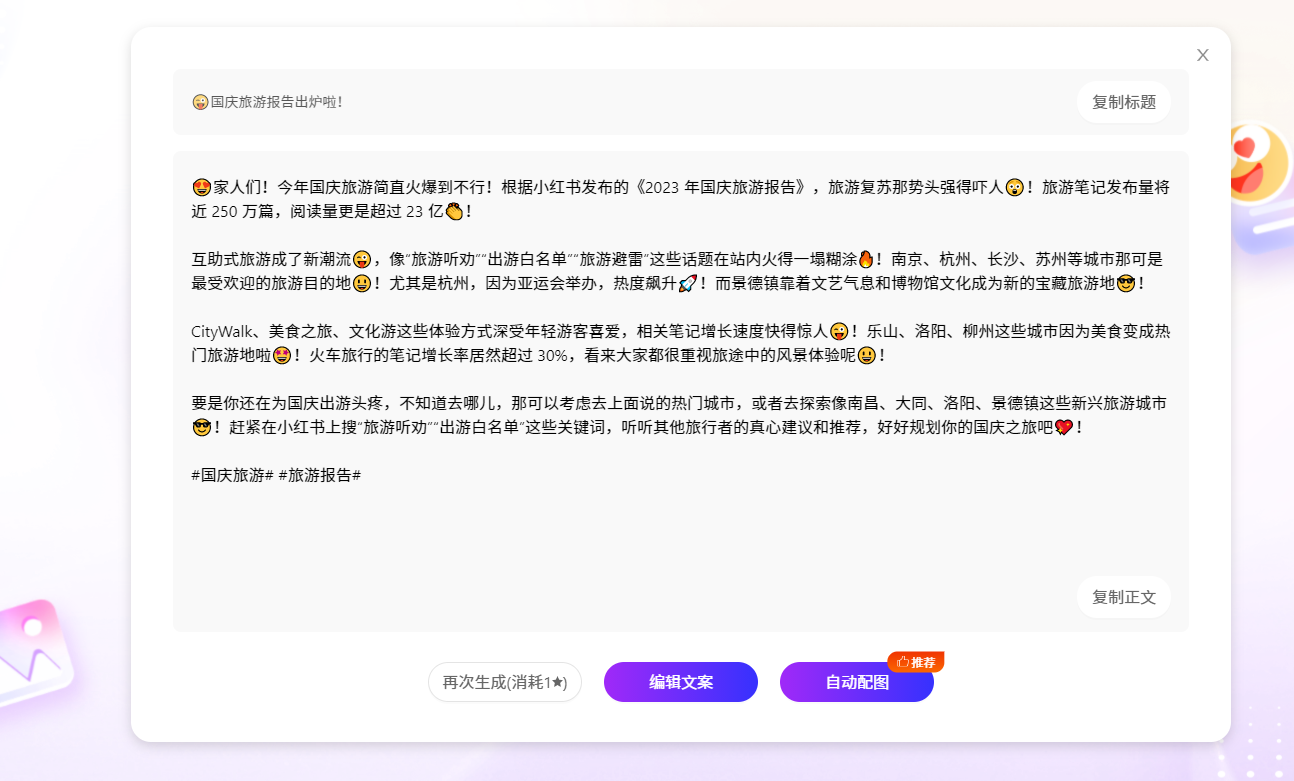Viewport: 1294px width, 781px height.
Task: Click the emoji before 国庆旅游报告出炉啦 title
Action: coord(200,102)
